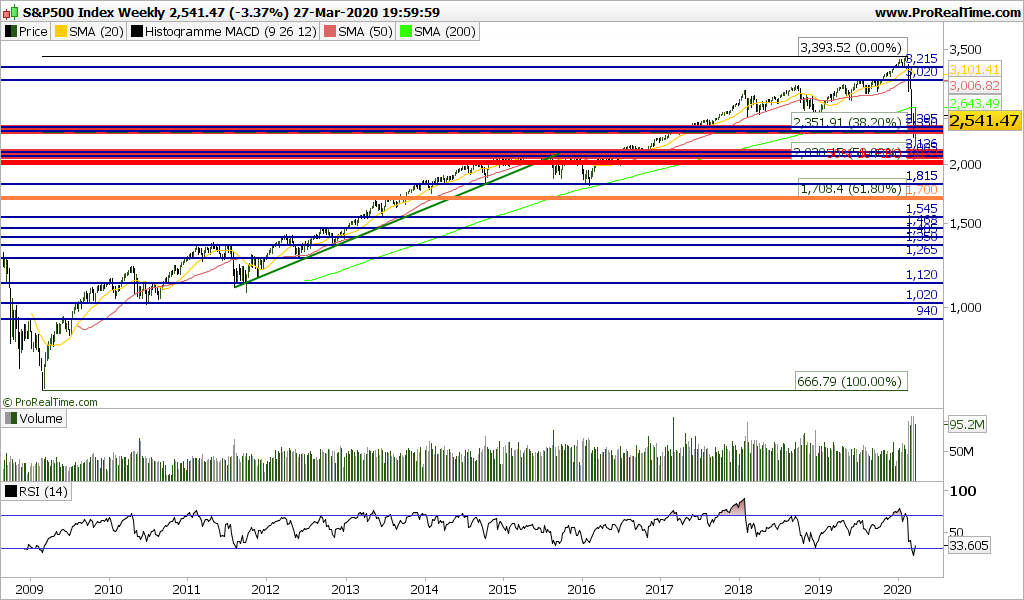Open the www.ProRealTime.com link at top right
The height and width of the screenshot is (600, 1024).
tap(947, 12)
